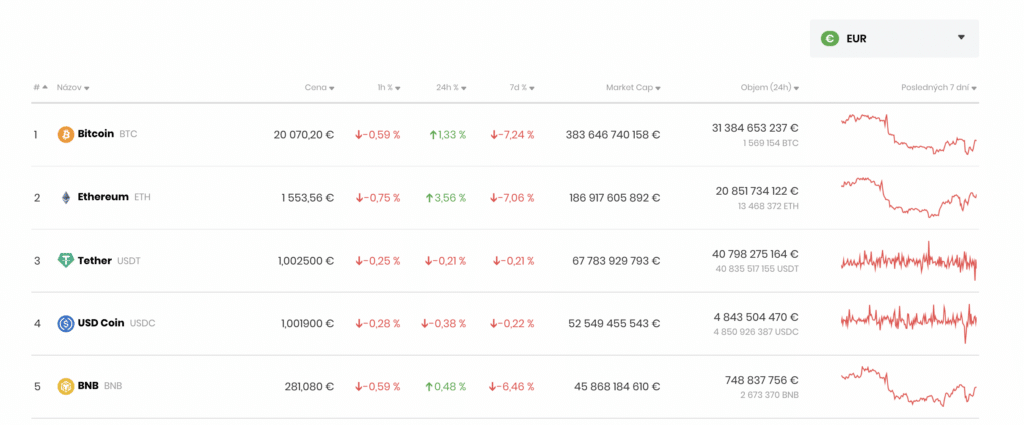Click Ethereum market cap 186 917 605 892 €

(615, 197)
